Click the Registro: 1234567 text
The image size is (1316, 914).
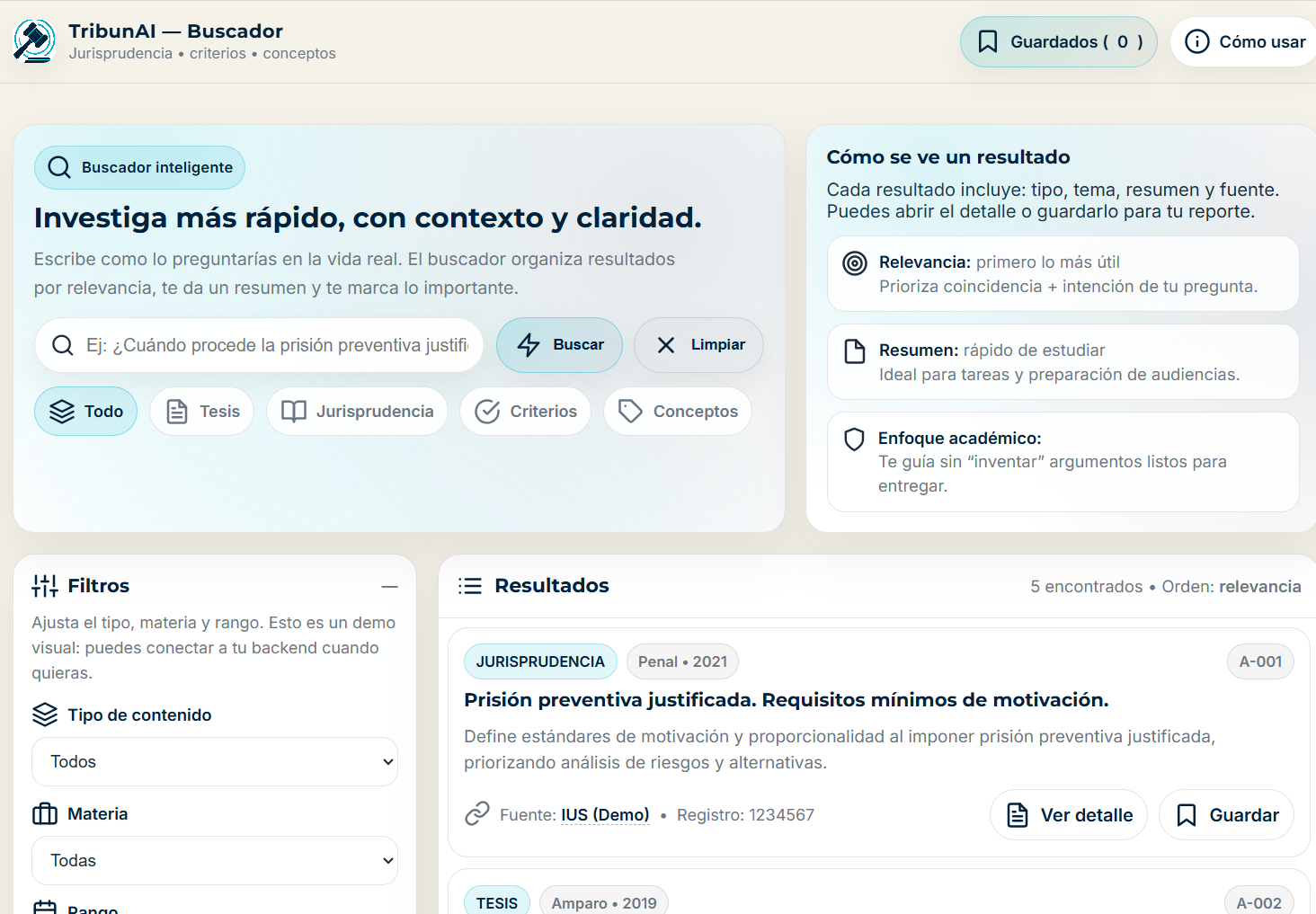point(745,815)
